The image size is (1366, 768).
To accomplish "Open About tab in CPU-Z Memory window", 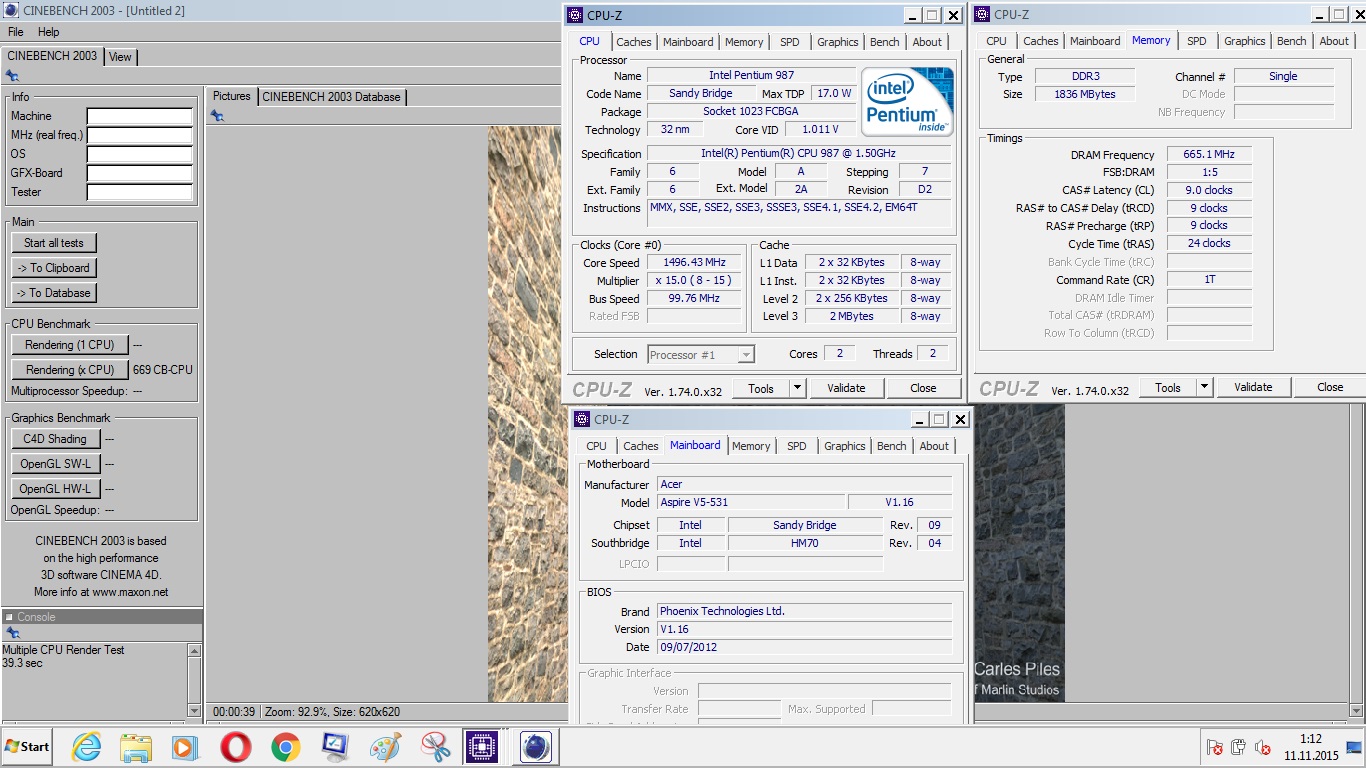I will coord(1334,41).
